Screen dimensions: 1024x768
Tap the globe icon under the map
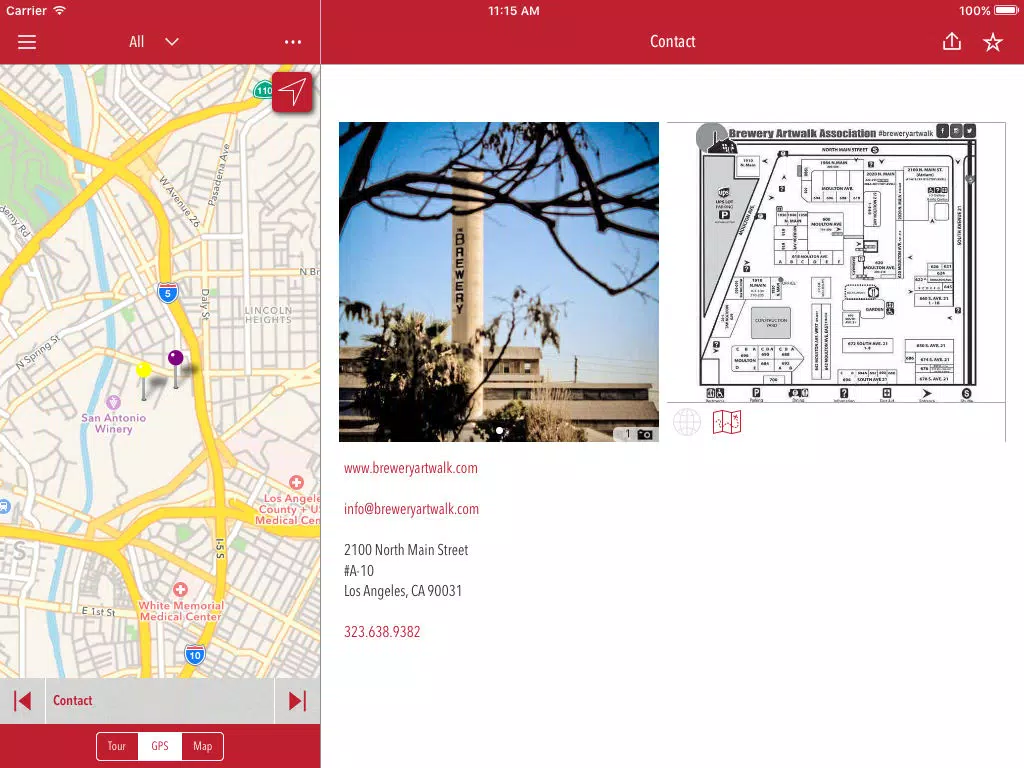click(687, 422)
